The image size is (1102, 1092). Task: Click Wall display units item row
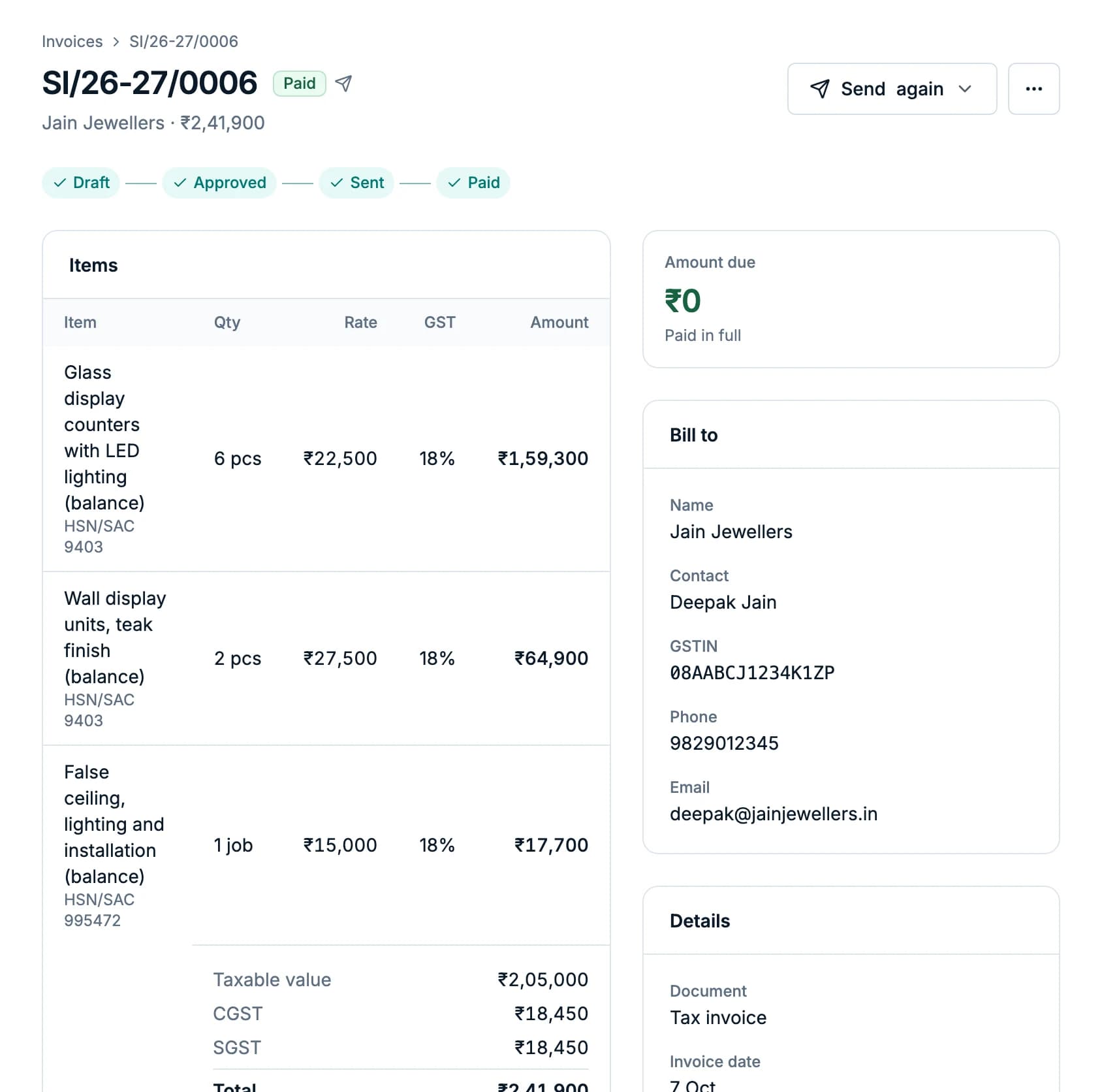(326, 658)
